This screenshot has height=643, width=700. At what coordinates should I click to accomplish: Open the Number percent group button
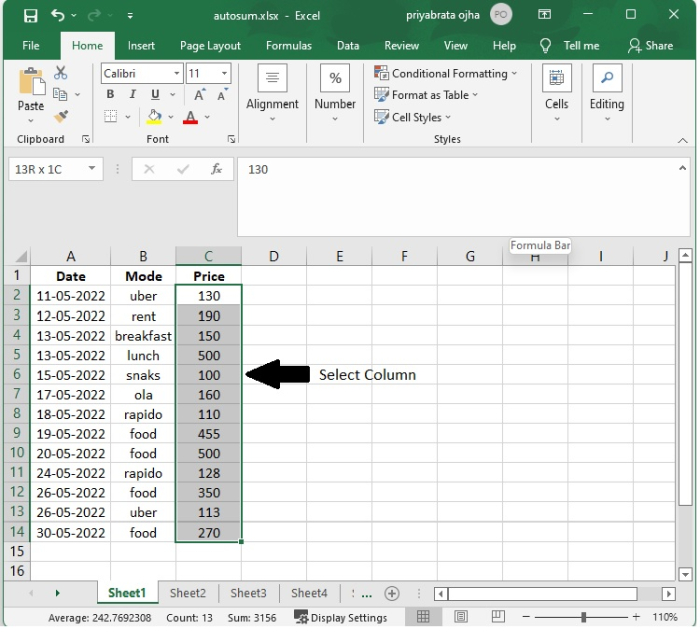coord(335,93)
